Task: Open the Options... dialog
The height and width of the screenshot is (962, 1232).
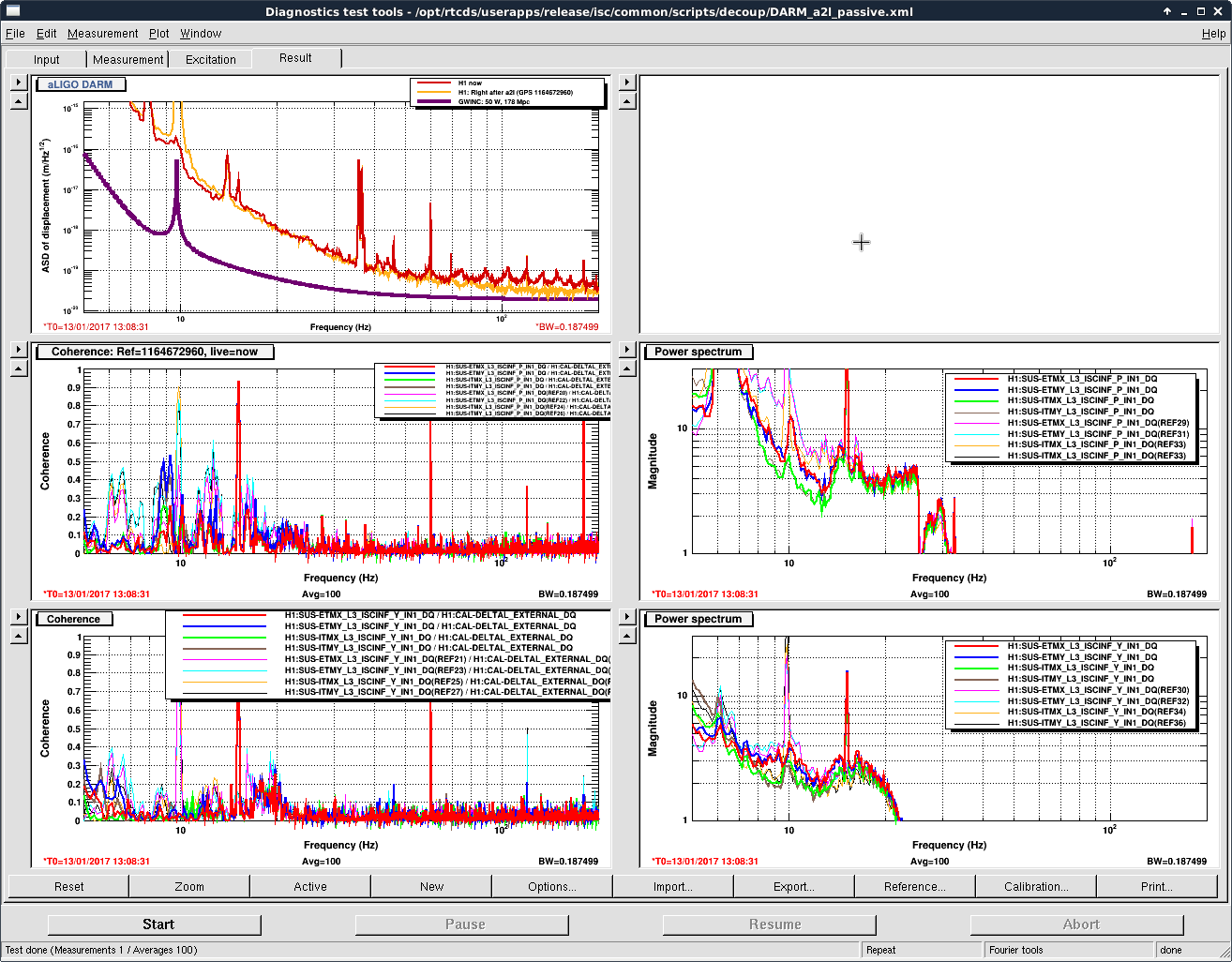Action: click(x=552, y=886)
